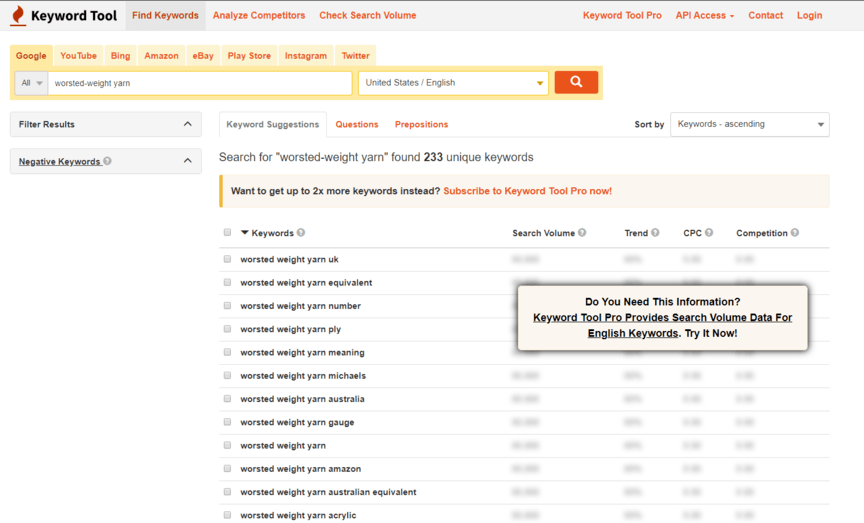The image size is (864, 523).
Task: Check the box for worsted weight yarn acrylic
Action: pos(227,515)
